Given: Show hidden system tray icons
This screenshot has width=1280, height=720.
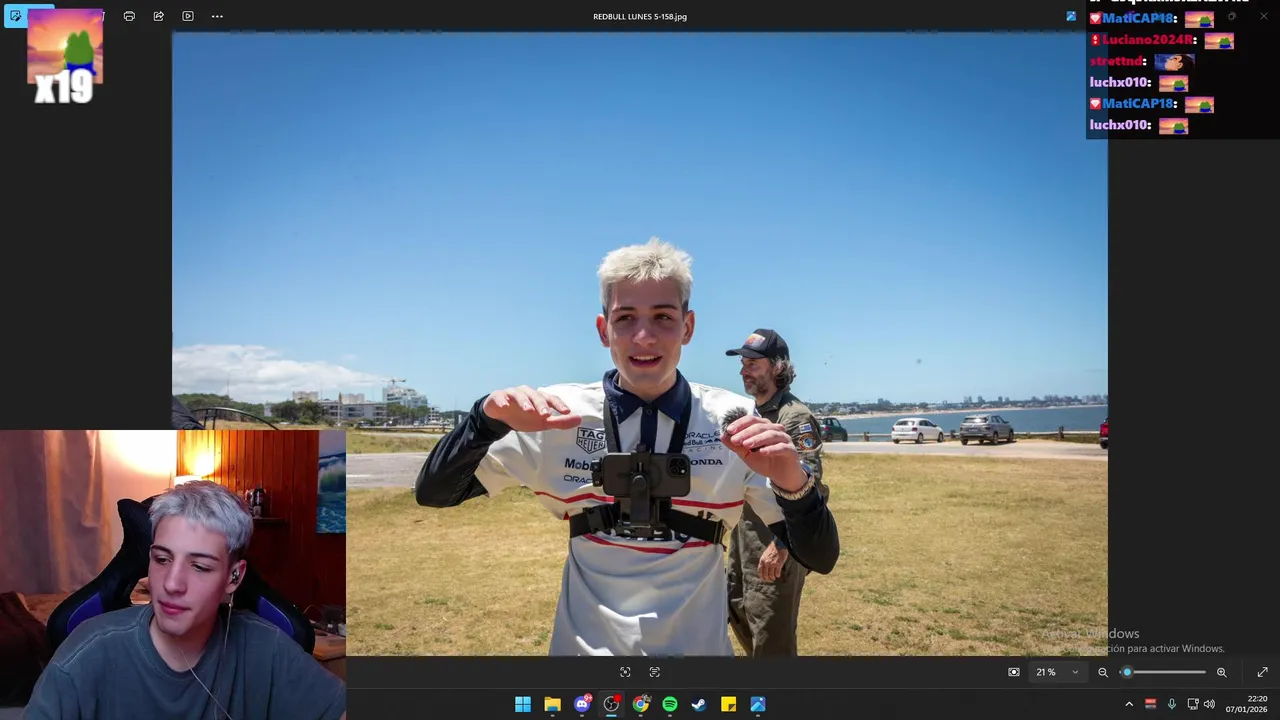Looking at the screenshot, I should pyautogui.click(x=1129, y=704).
